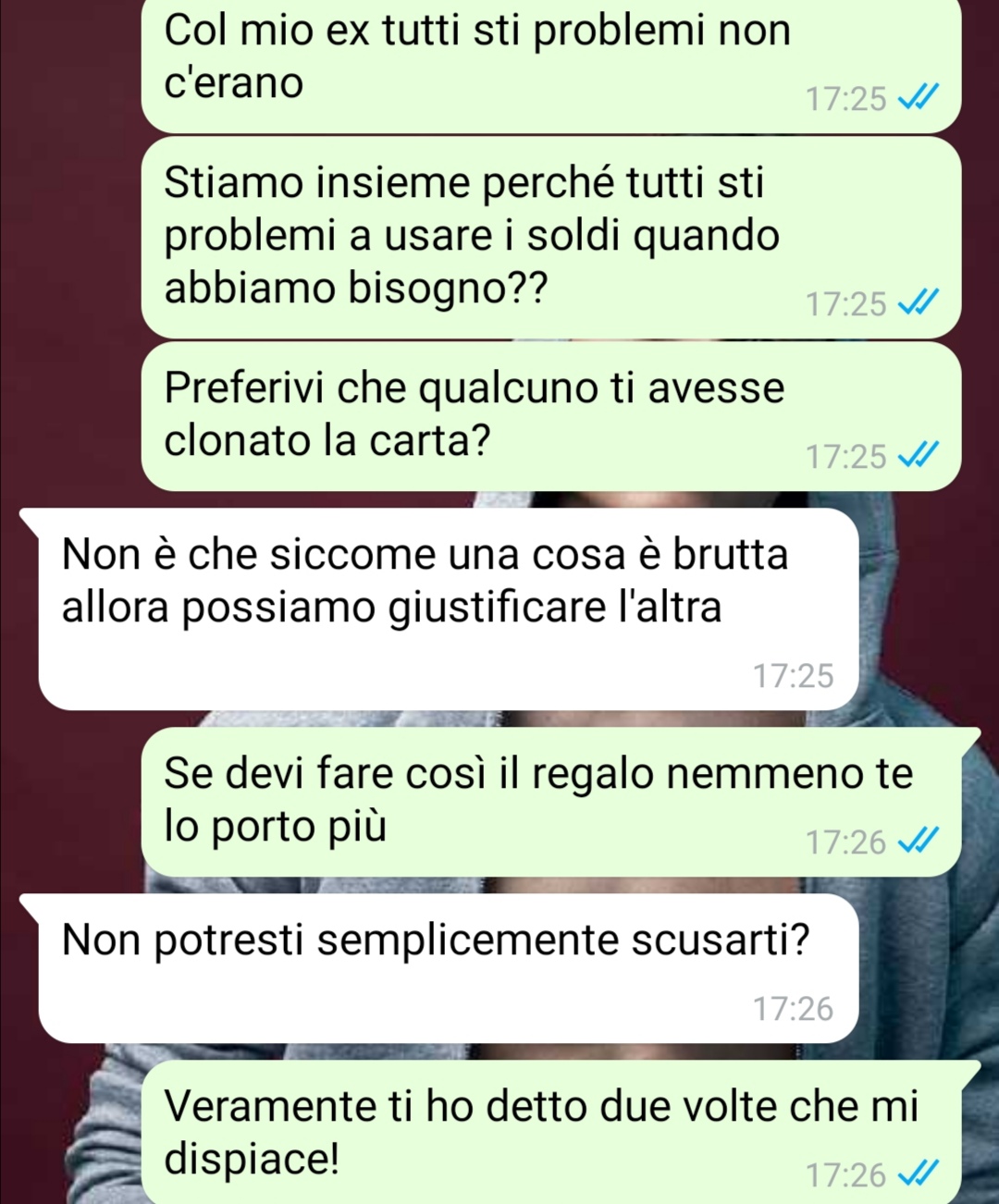The height and width of the screenshot is (1204, 999).
Task: Select the message "Stiamo insieme perché tutti sti problemi"
Action: (x=551, y=237)
